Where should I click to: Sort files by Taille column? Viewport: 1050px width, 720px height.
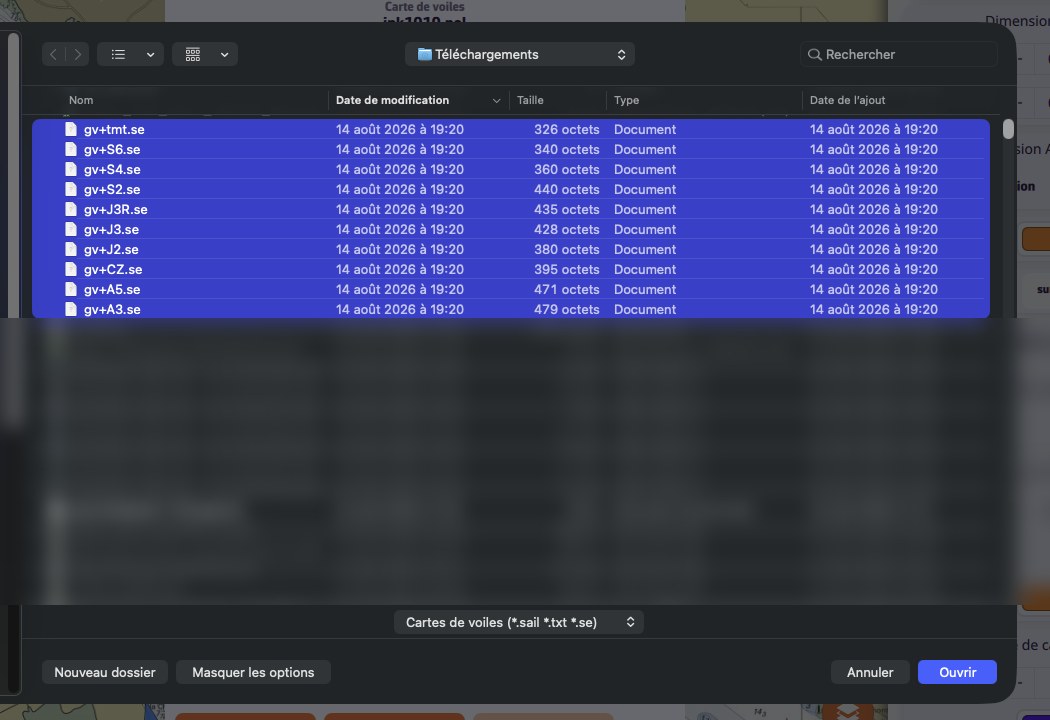(x=530, y=100)
